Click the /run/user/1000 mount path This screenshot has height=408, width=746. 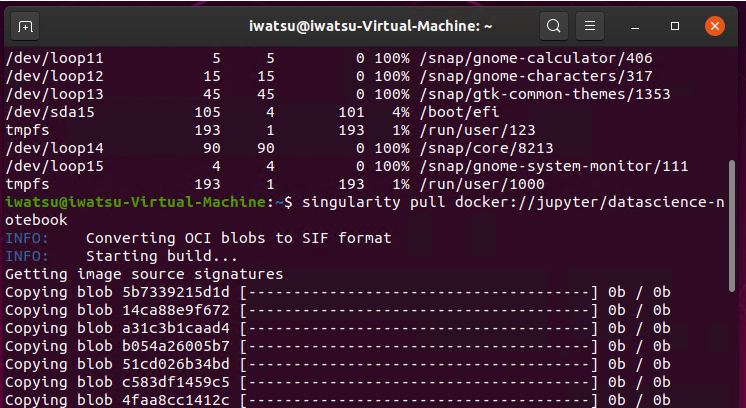(481, 185)
